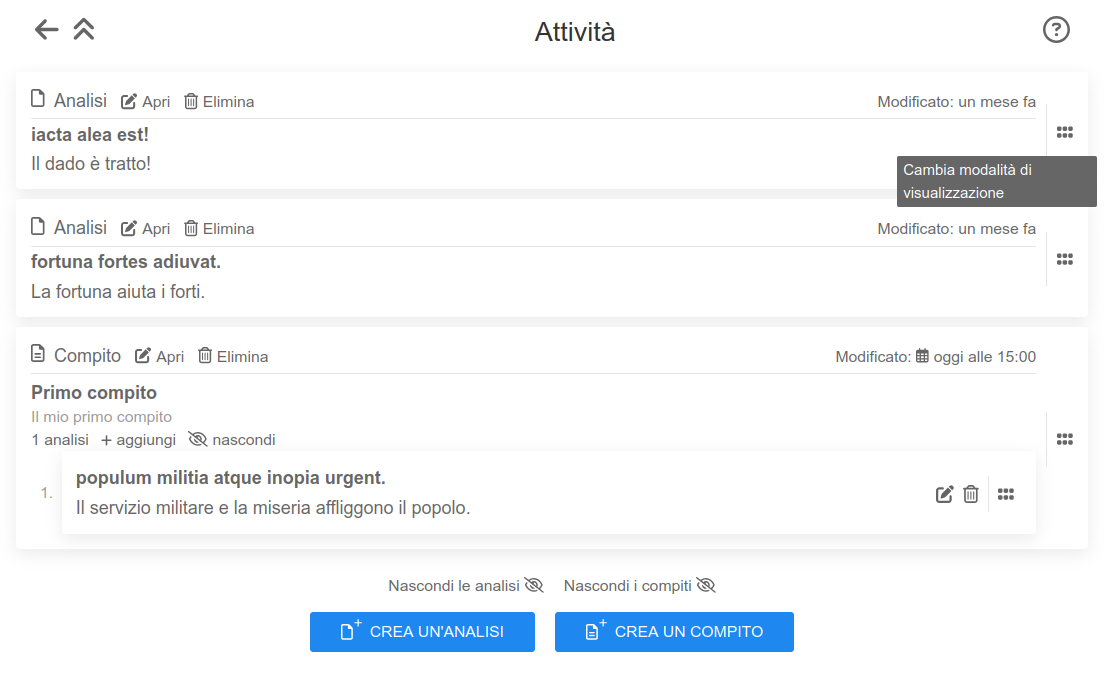Delete the 'fortuna fortes adiuvat.' analysis

[x=219, y=228]
